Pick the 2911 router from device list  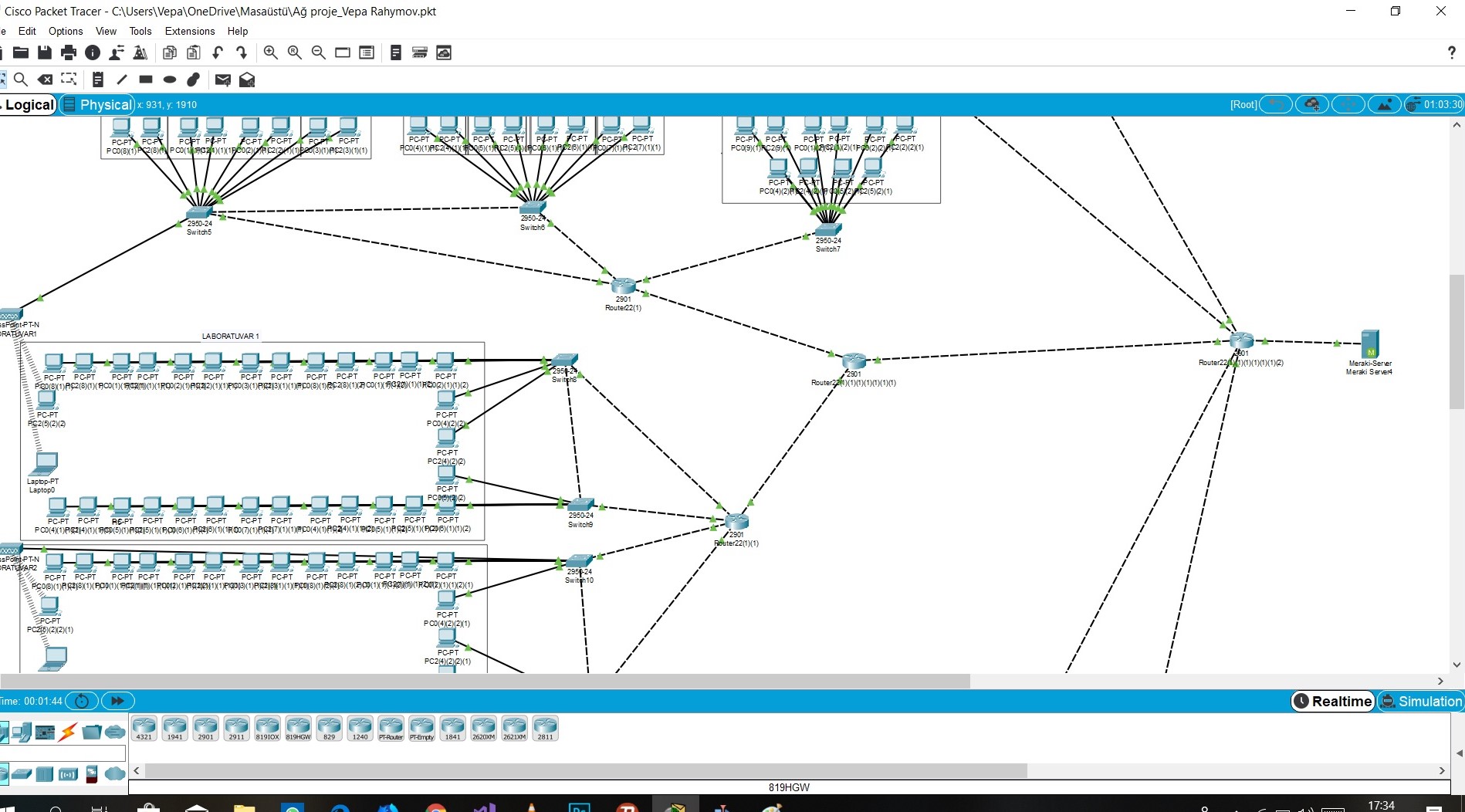point(236,728)
